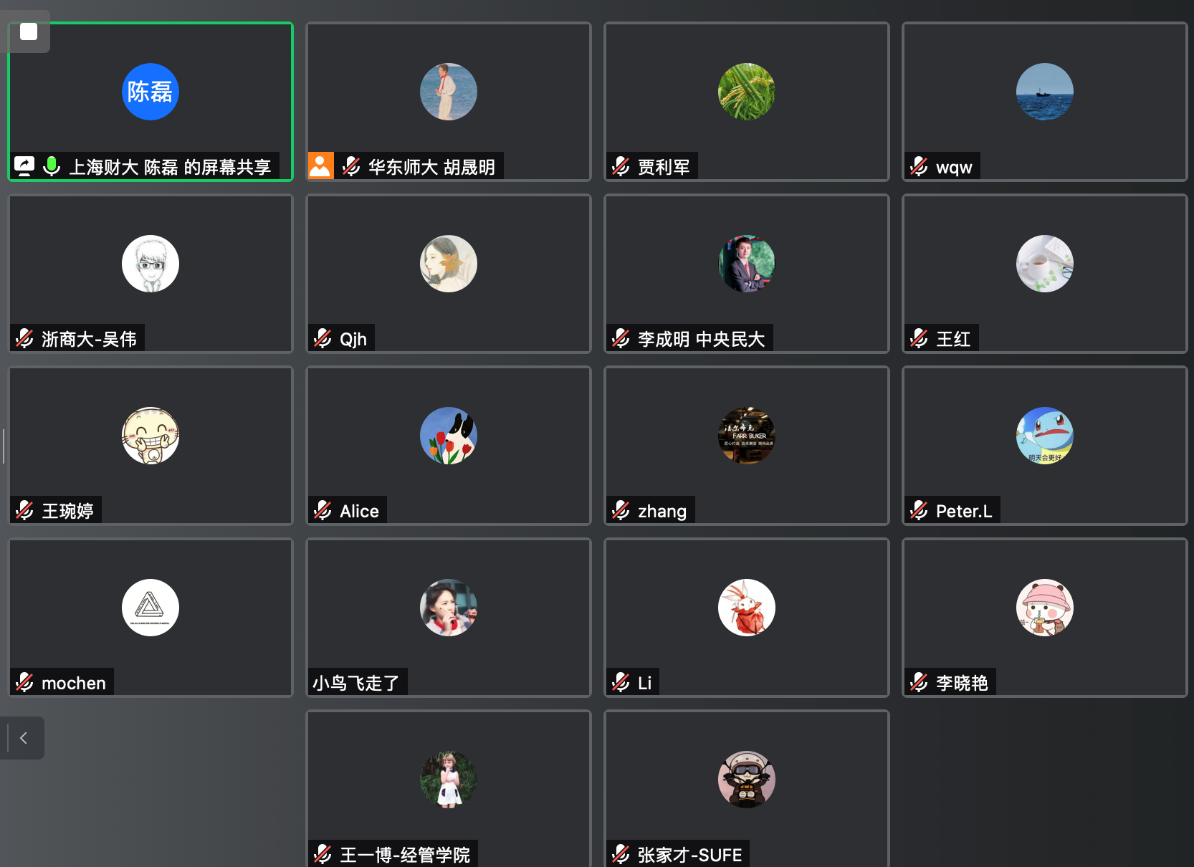Click the green microphone icon of 陈磊
The width and height of the screenshot is (1194, 867).
point(52,166)
